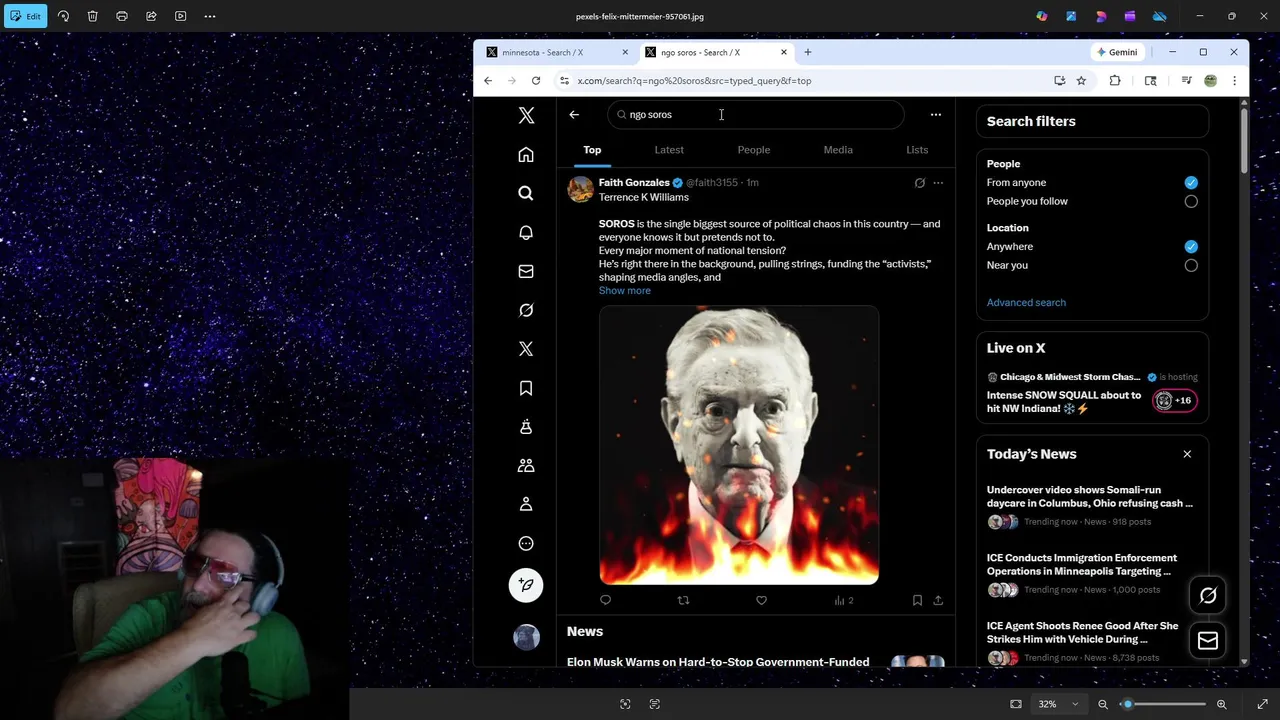Click the scan text icon in bottom bar
Image resolution: width=1280 pixels, height=720 pixels.
click(x=655, y=704)
